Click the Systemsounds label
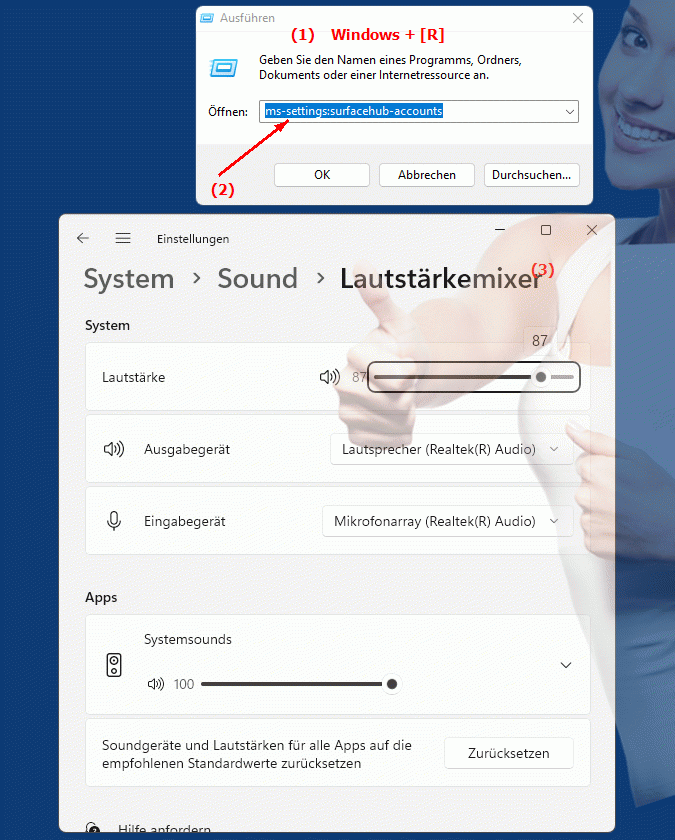The height and width of the screenshot is (840, 675). click(x=188, y=639)
